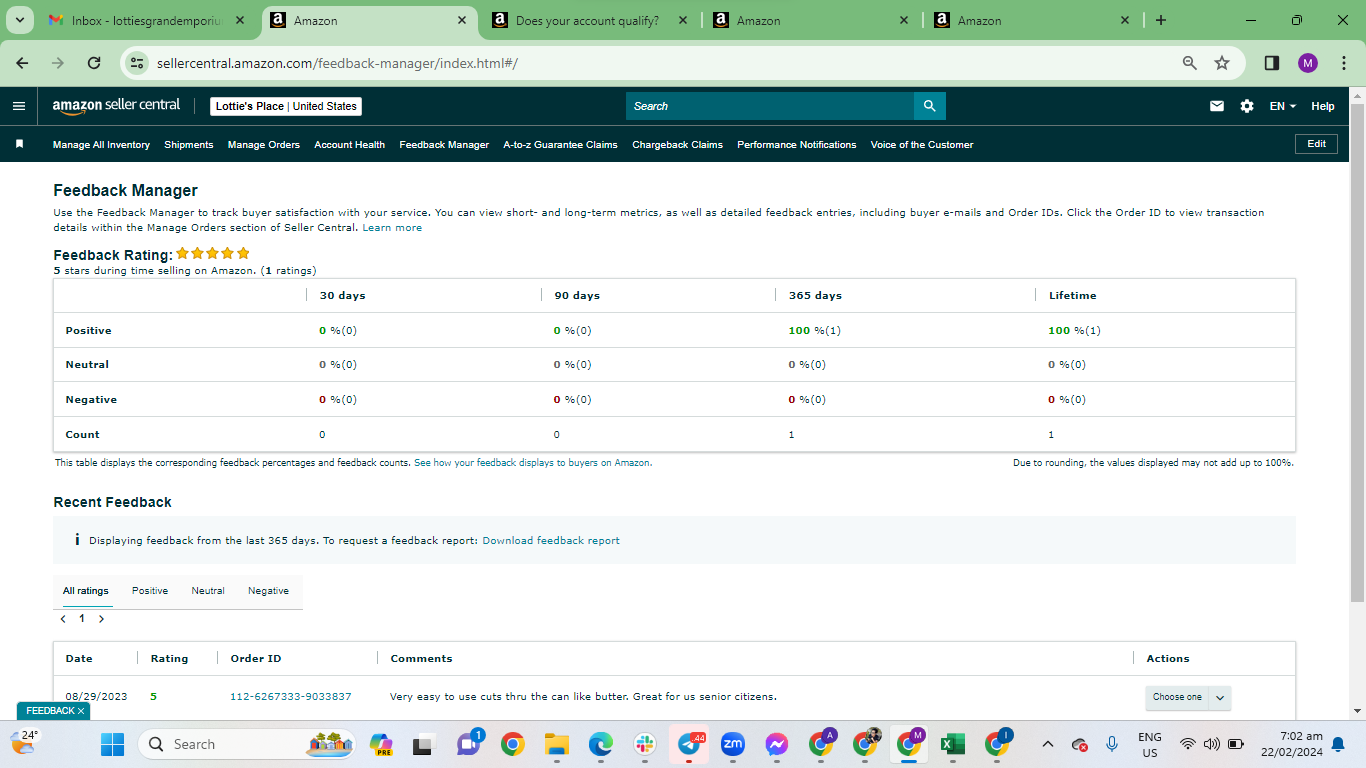Click the Learn more link
This screenshot has width=1366, height=768.
tap(392, 228)
